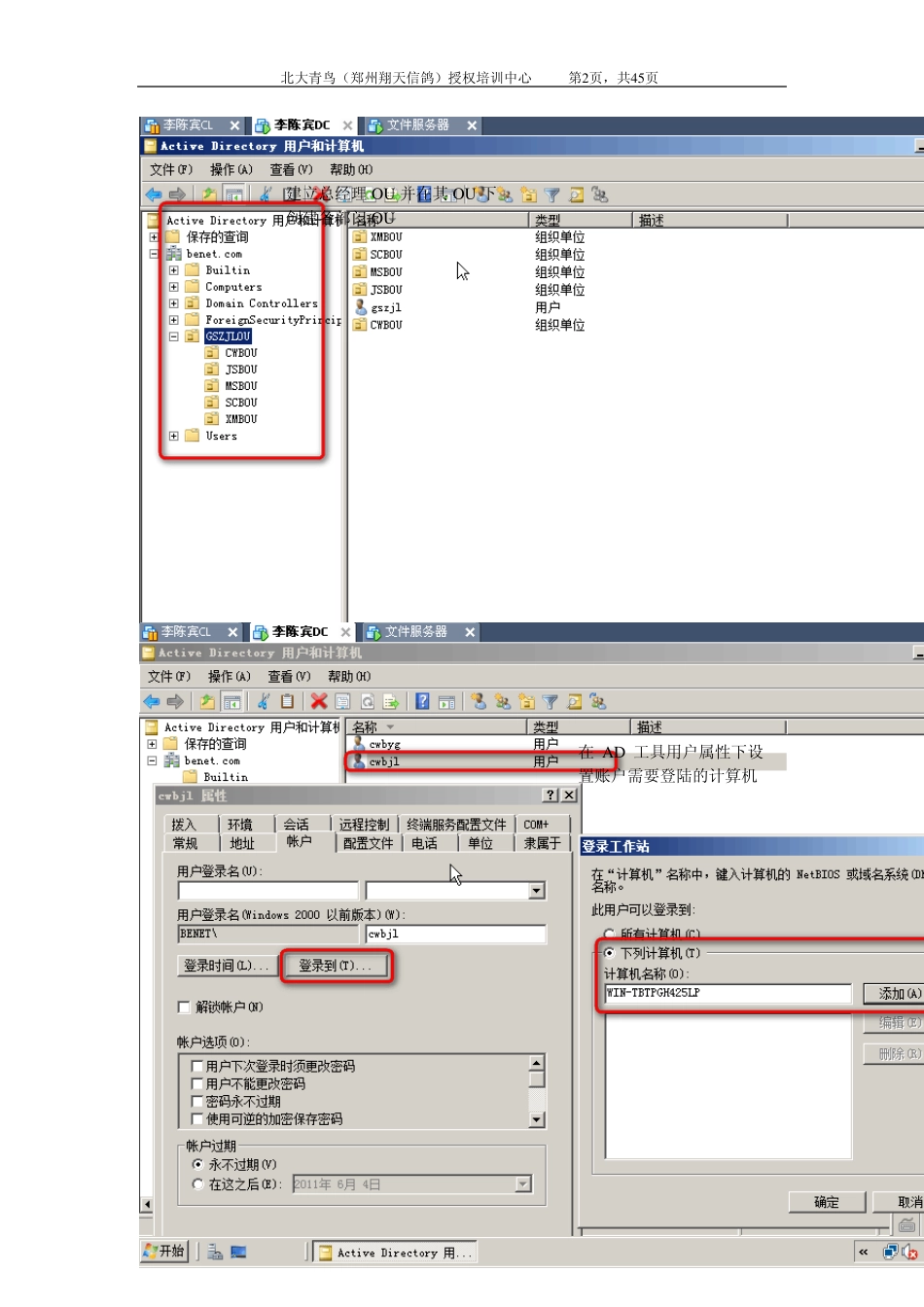
Task: Click Add to group icon at upper toolbar end
Action: click(x=600, y=194)
